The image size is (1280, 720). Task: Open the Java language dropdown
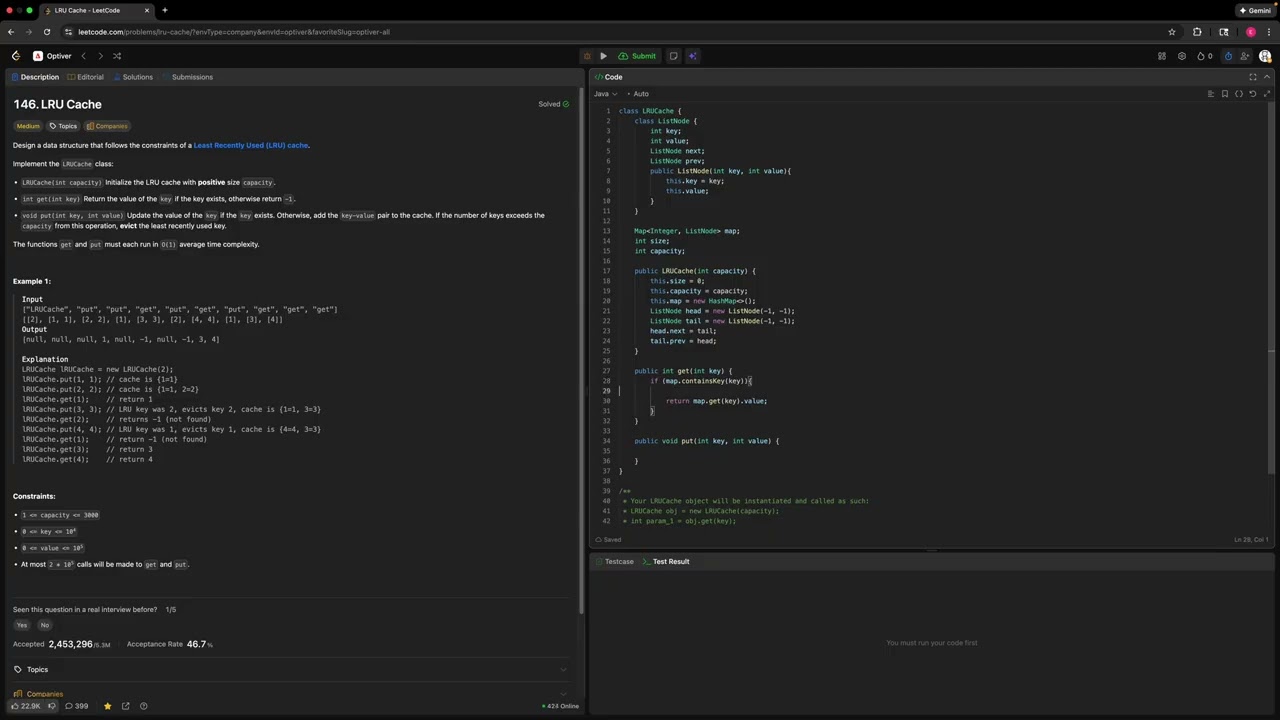(606, 94)
